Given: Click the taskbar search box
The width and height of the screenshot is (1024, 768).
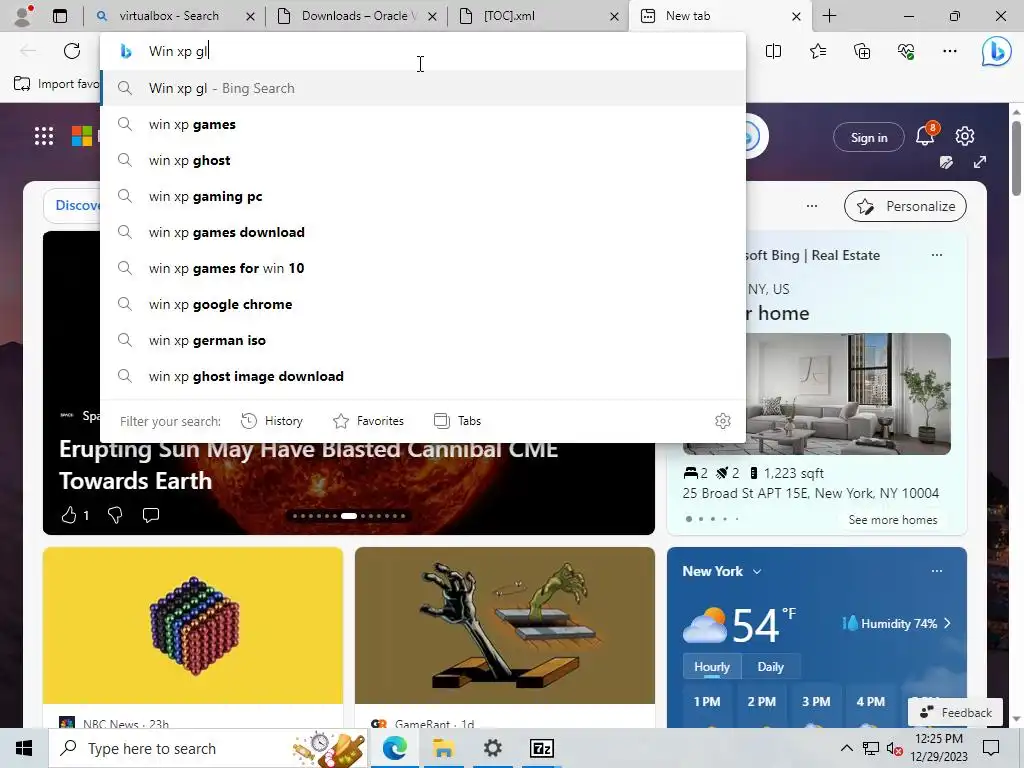Looking at the screenshot, I should point(209,748).
